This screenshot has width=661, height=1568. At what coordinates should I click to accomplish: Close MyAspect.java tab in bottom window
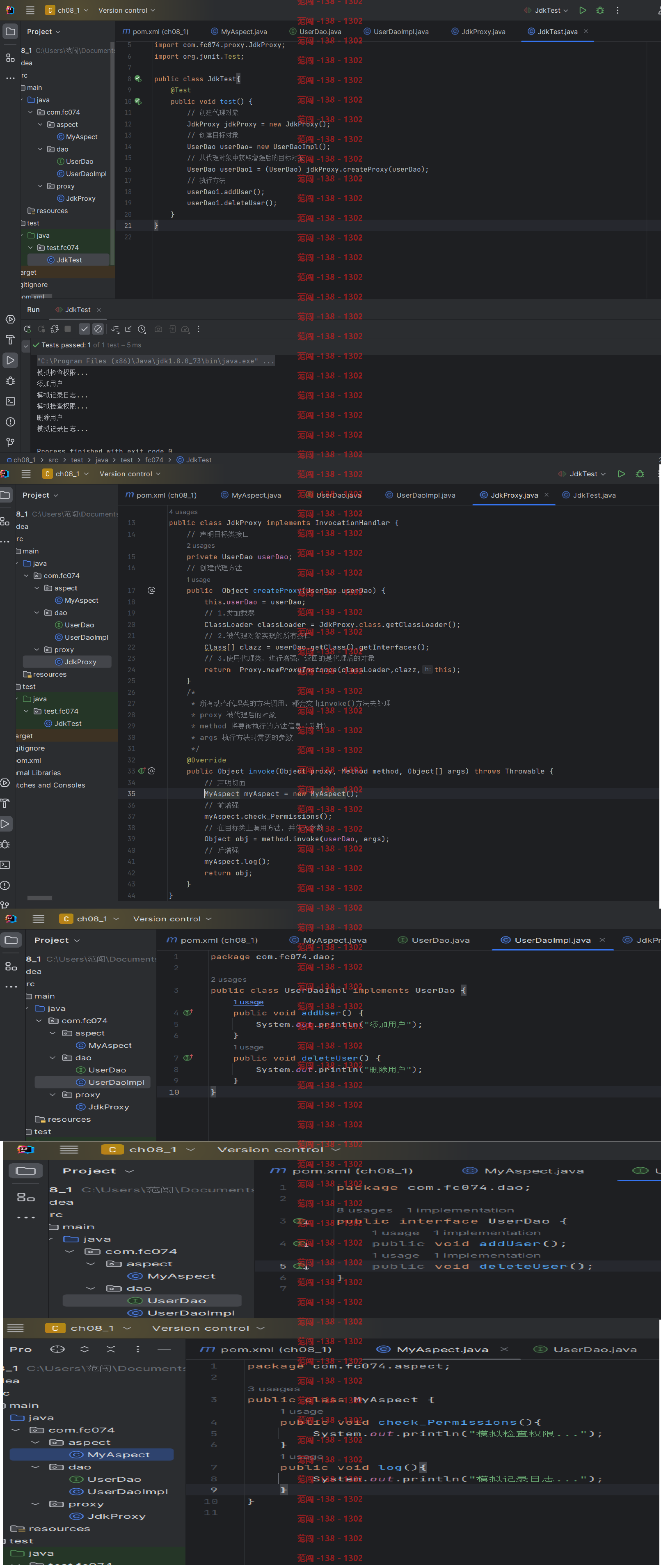click(504, 1350)
